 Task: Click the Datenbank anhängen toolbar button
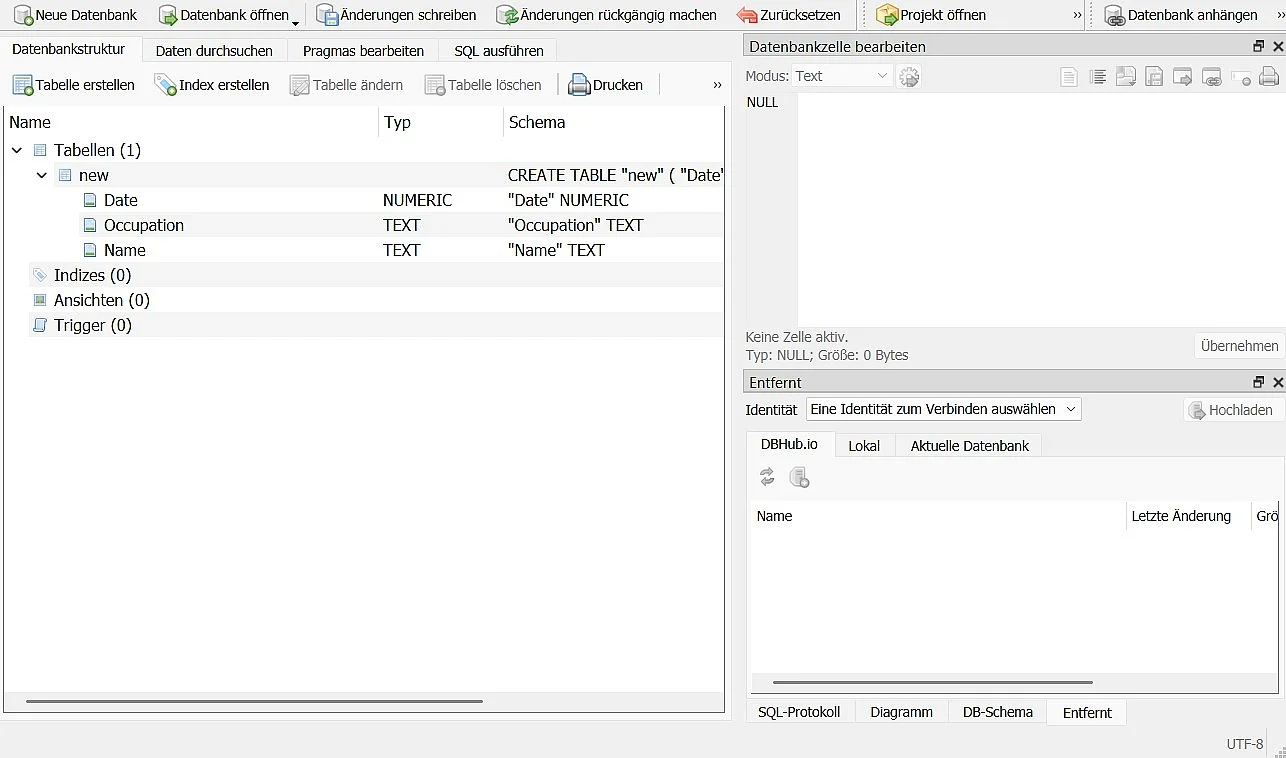click(1181, 15)
